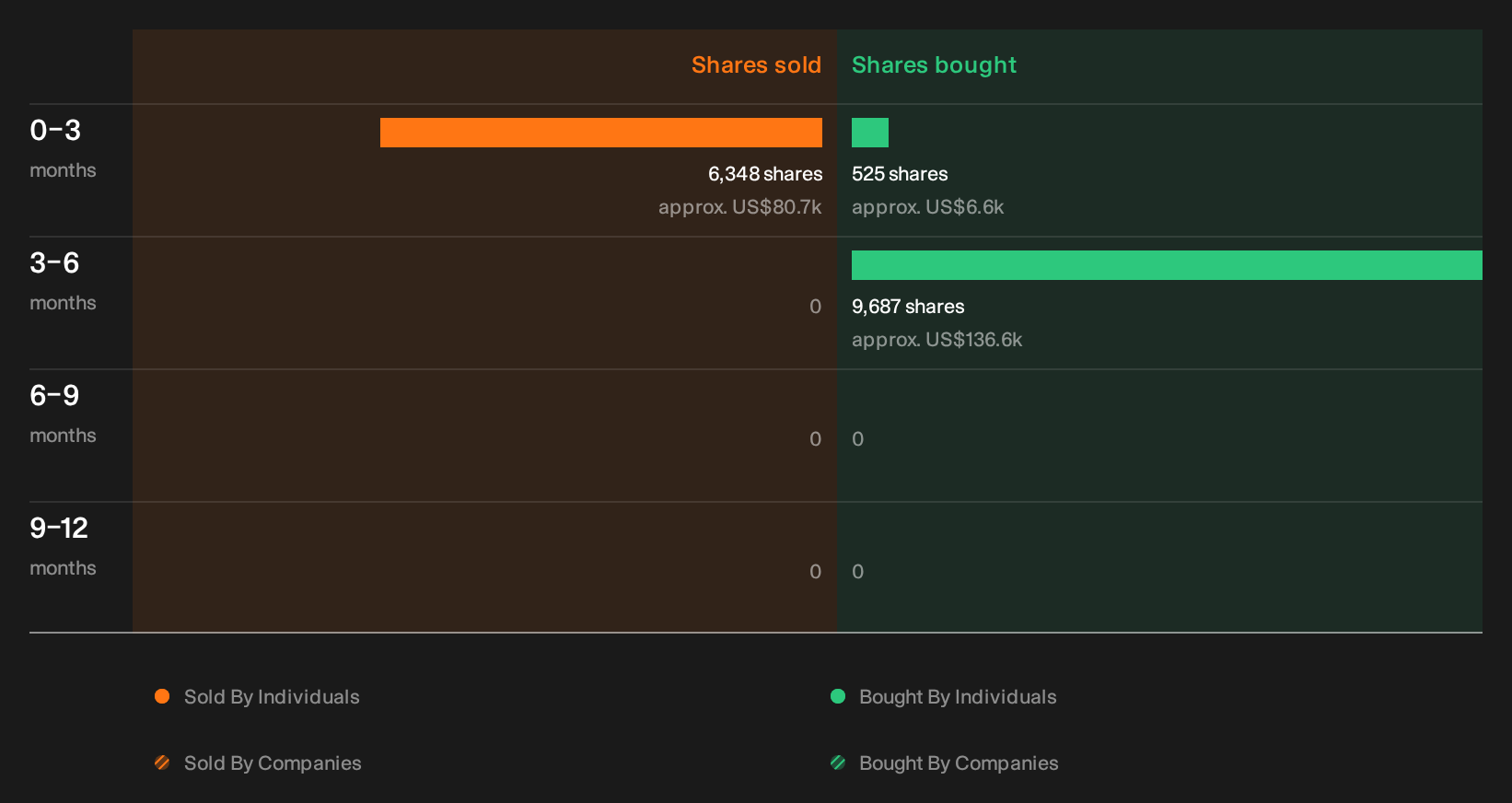Click the striped Bought By Companies legend icon
Image resolution: width=1512 pixels, height=803 pixels.
838,762
